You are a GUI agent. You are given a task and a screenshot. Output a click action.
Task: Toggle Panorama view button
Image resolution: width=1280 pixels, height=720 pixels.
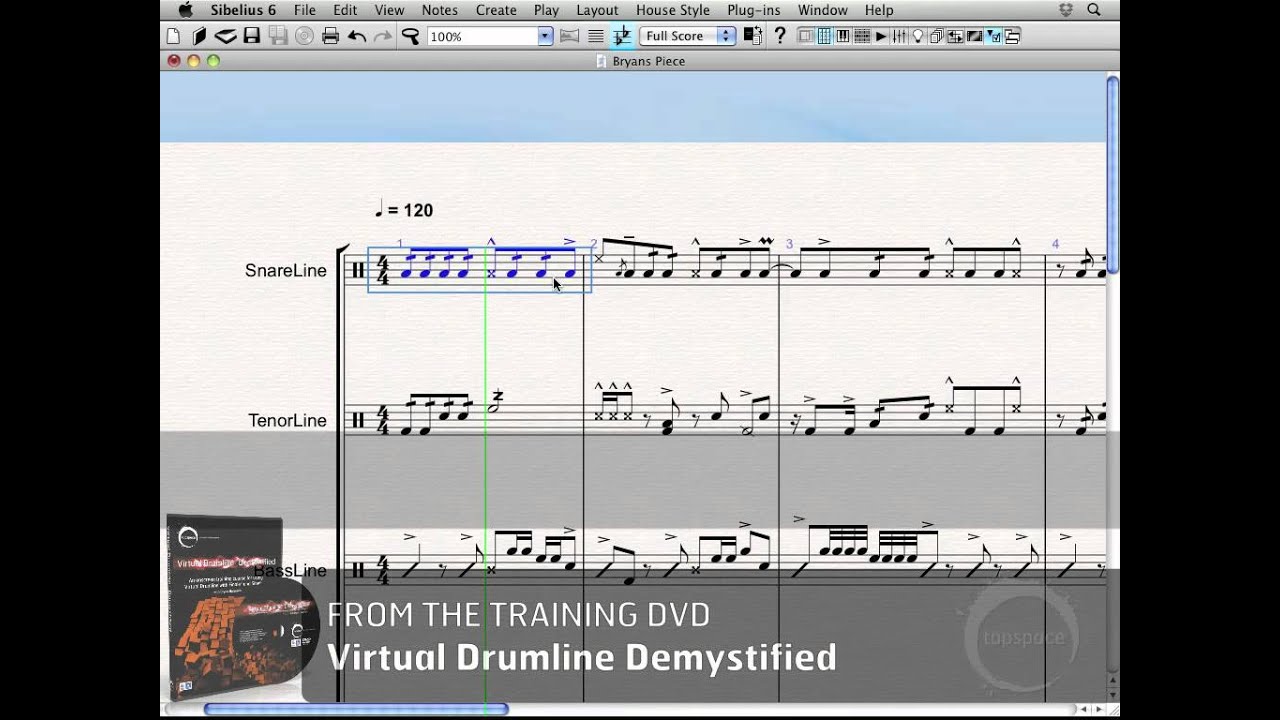point(569,36)
